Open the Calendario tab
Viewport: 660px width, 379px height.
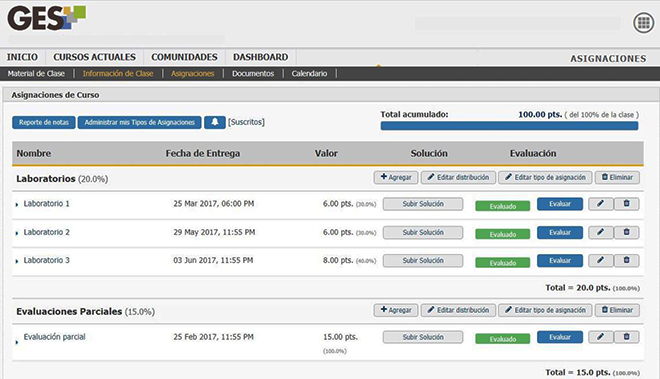coord(309,74)
